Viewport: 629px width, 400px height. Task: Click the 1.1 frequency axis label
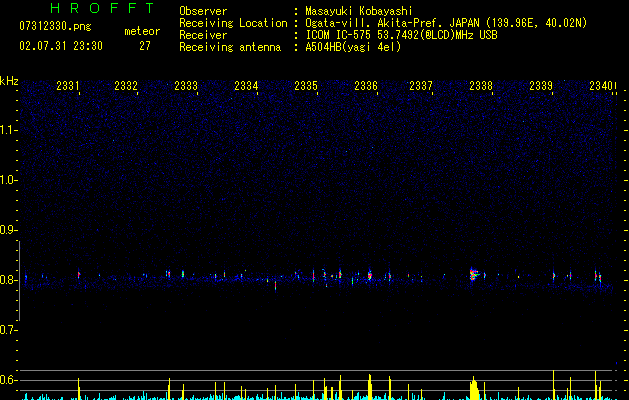pyautogui.click(x=8, y=130)
